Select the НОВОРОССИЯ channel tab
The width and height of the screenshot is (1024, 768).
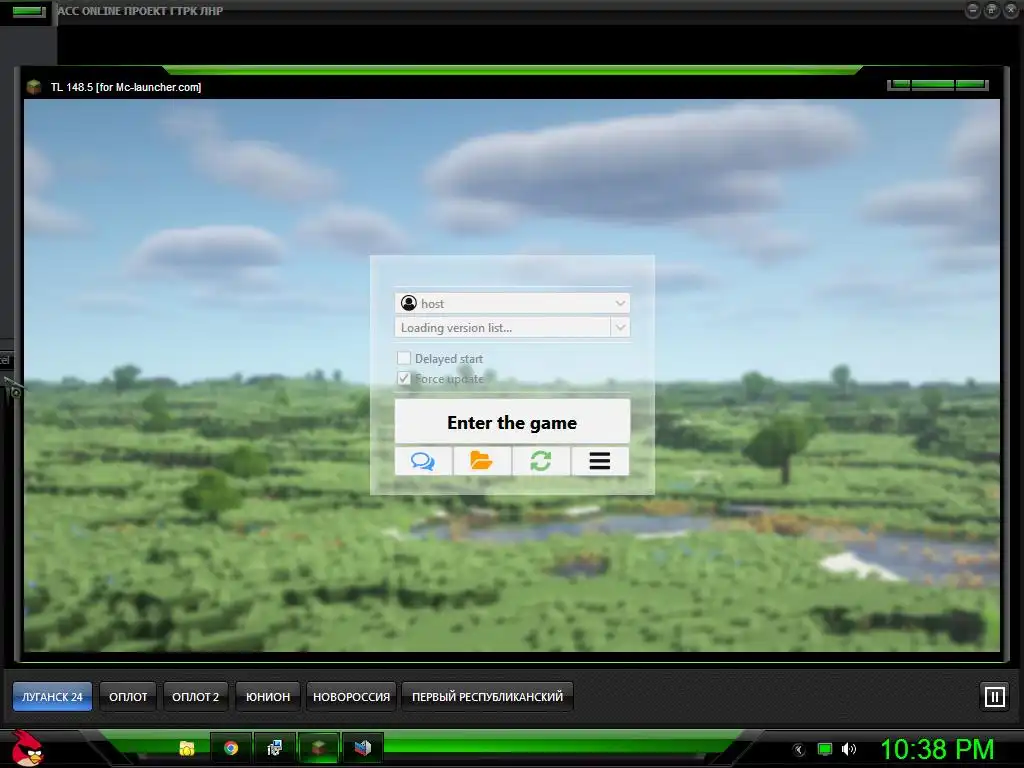351,697
